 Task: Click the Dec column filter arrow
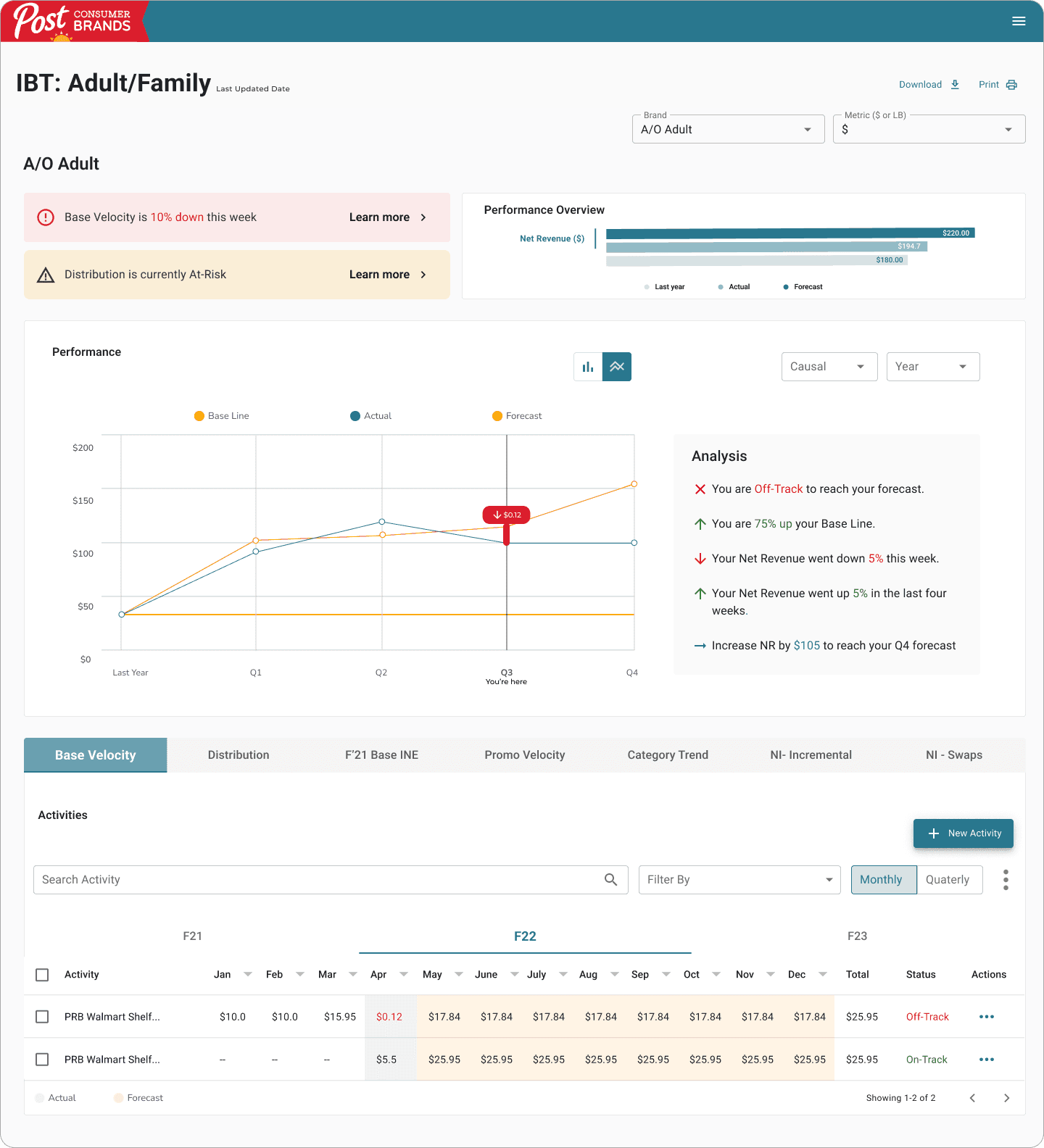click(x=823, y=975)
